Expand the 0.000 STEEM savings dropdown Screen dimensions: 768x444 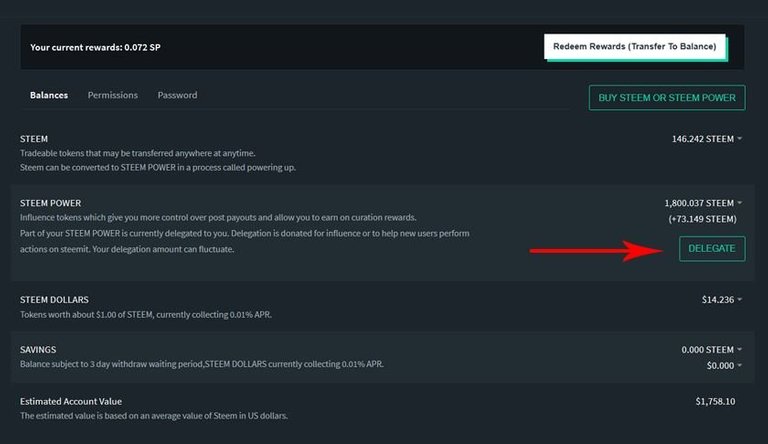(x=712, y=349)
